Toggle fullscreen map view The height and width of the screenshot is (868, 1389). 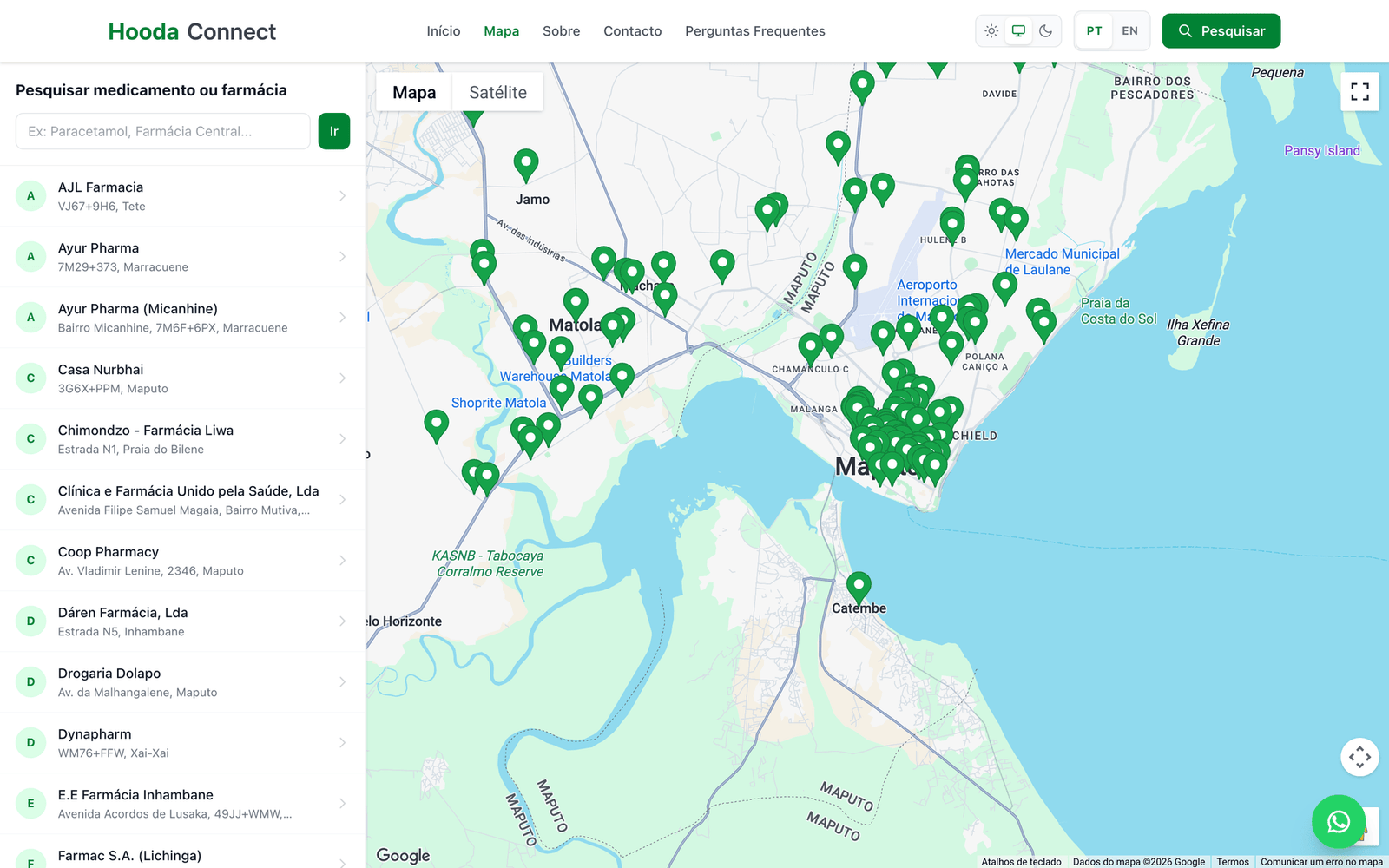(1359, 91)
